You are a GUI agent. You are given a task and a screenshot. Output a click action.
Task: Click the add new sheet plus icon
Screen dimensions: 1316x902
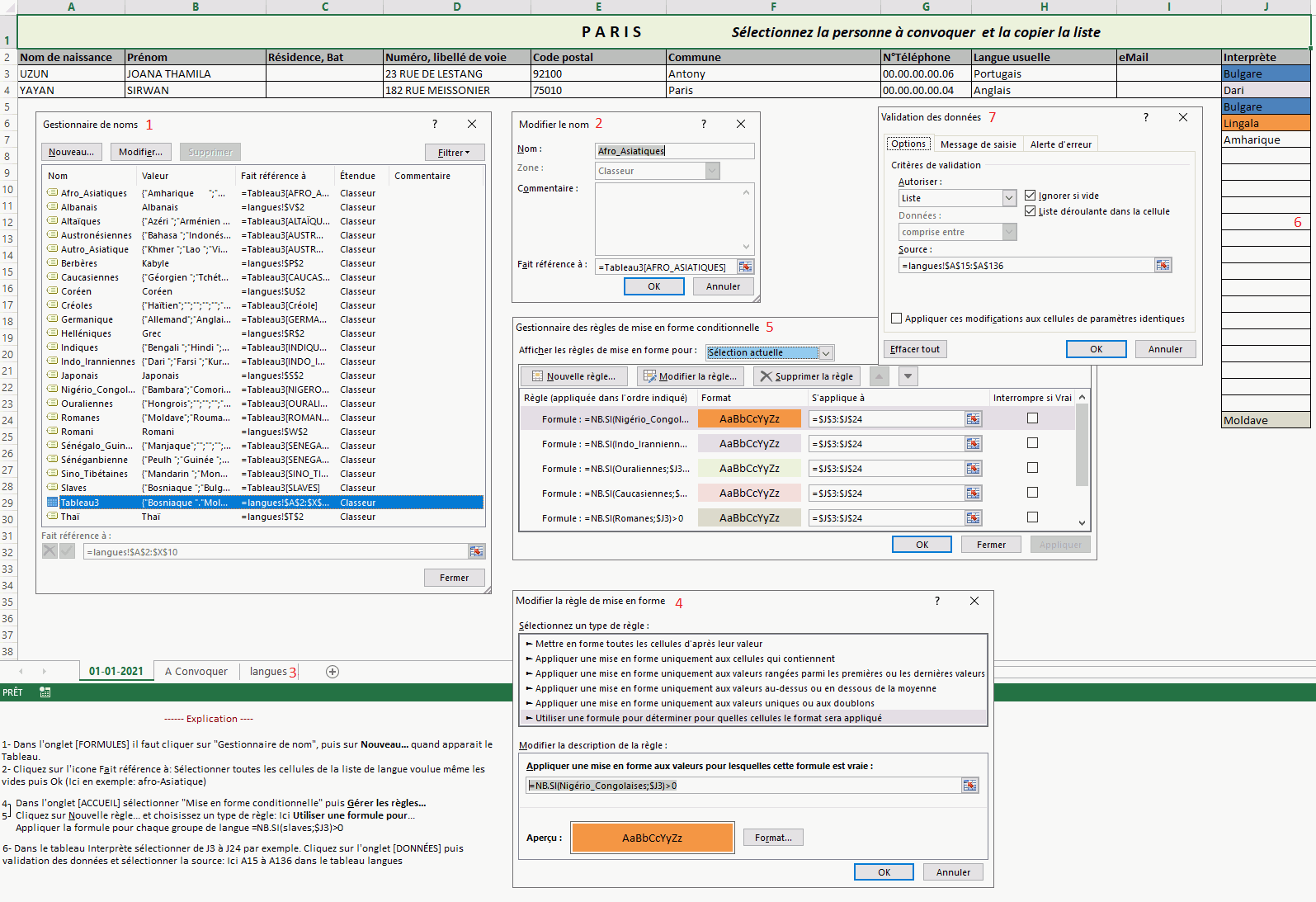(x=333, y=672)
